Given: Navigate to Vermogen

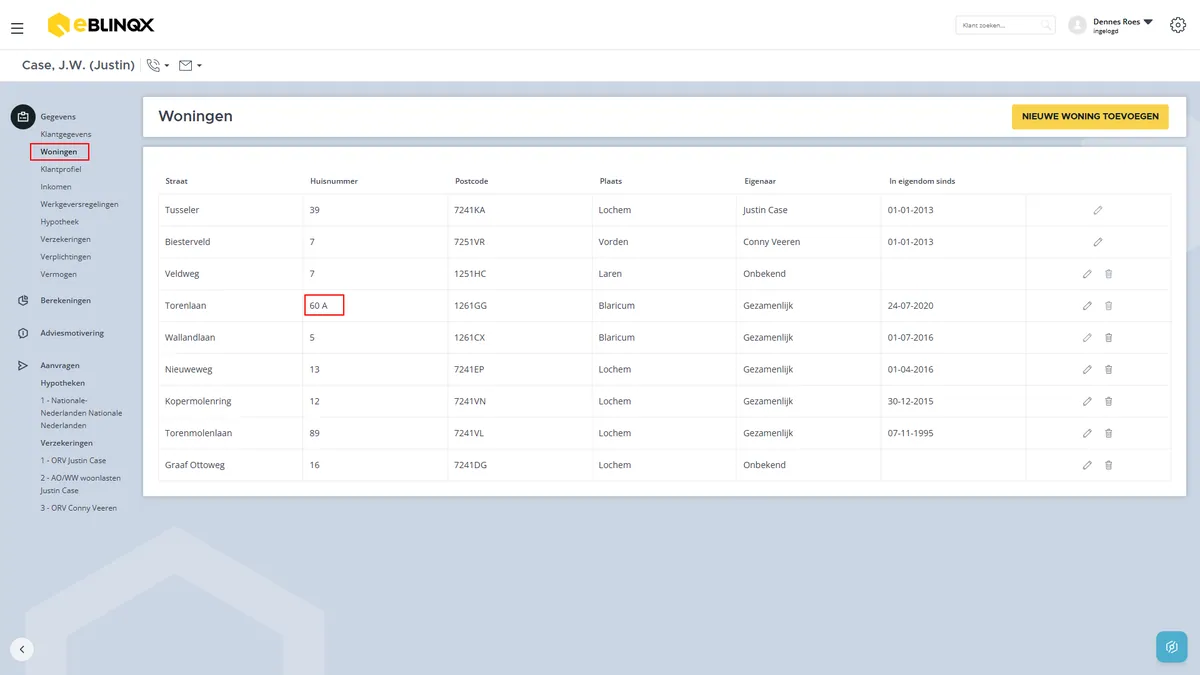Looking at the screenshot, I should pos(58,274).
